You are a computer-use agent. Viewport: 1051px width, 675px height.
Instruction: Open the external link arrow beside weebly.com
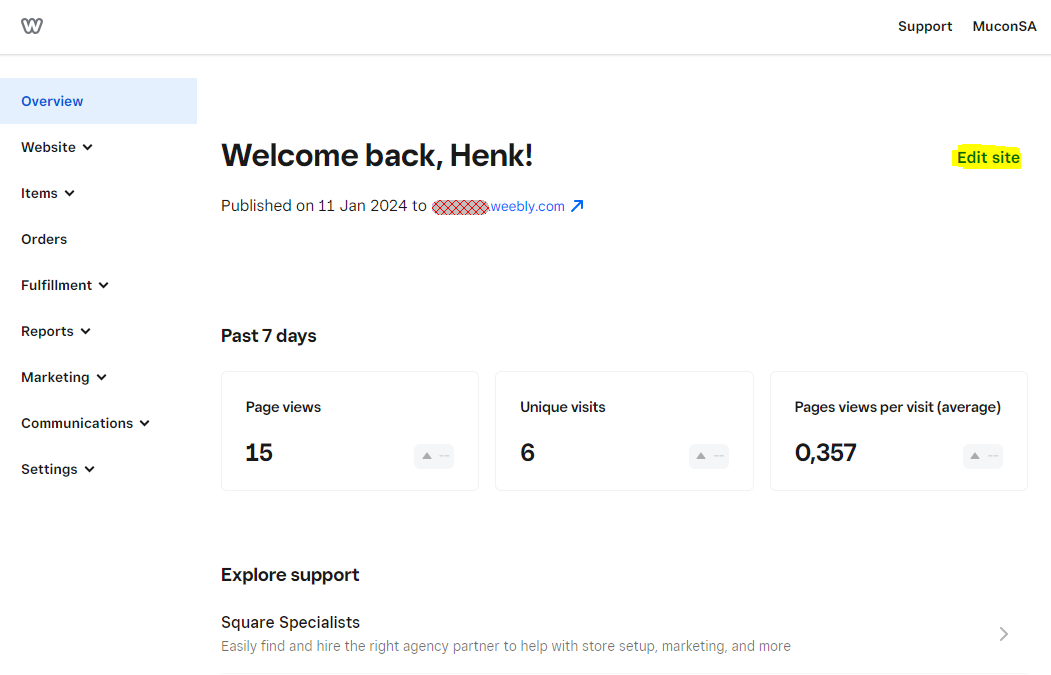(577, 206)
